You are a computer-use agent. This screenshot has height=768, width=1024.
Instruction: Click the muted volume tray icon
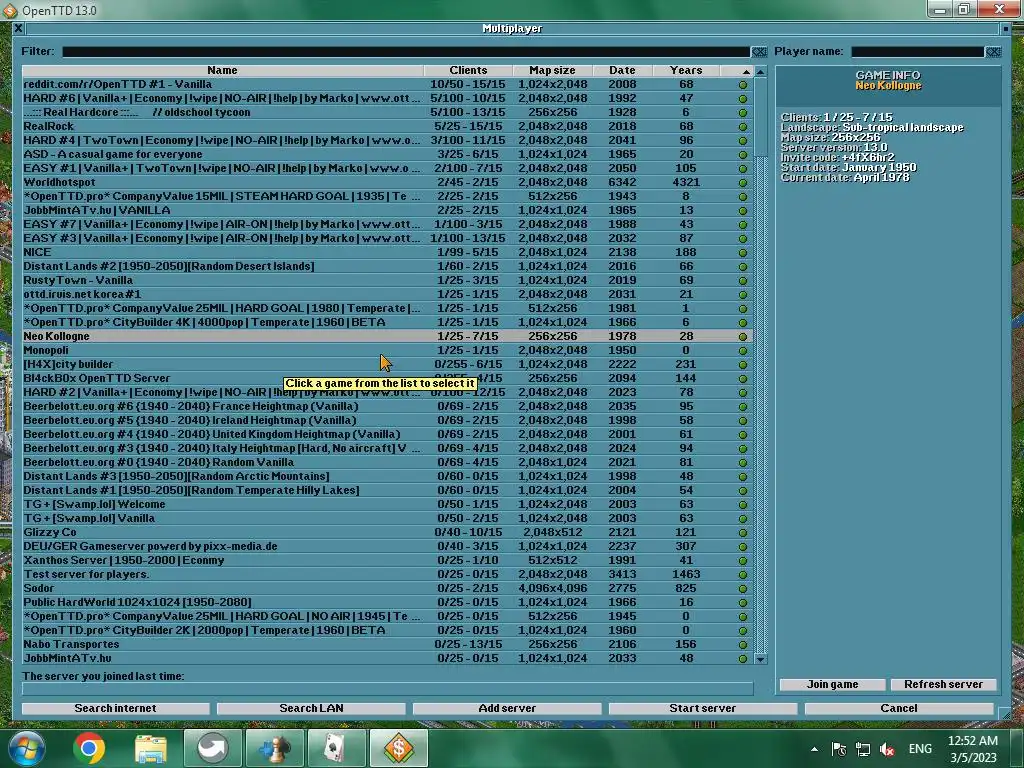888,749
